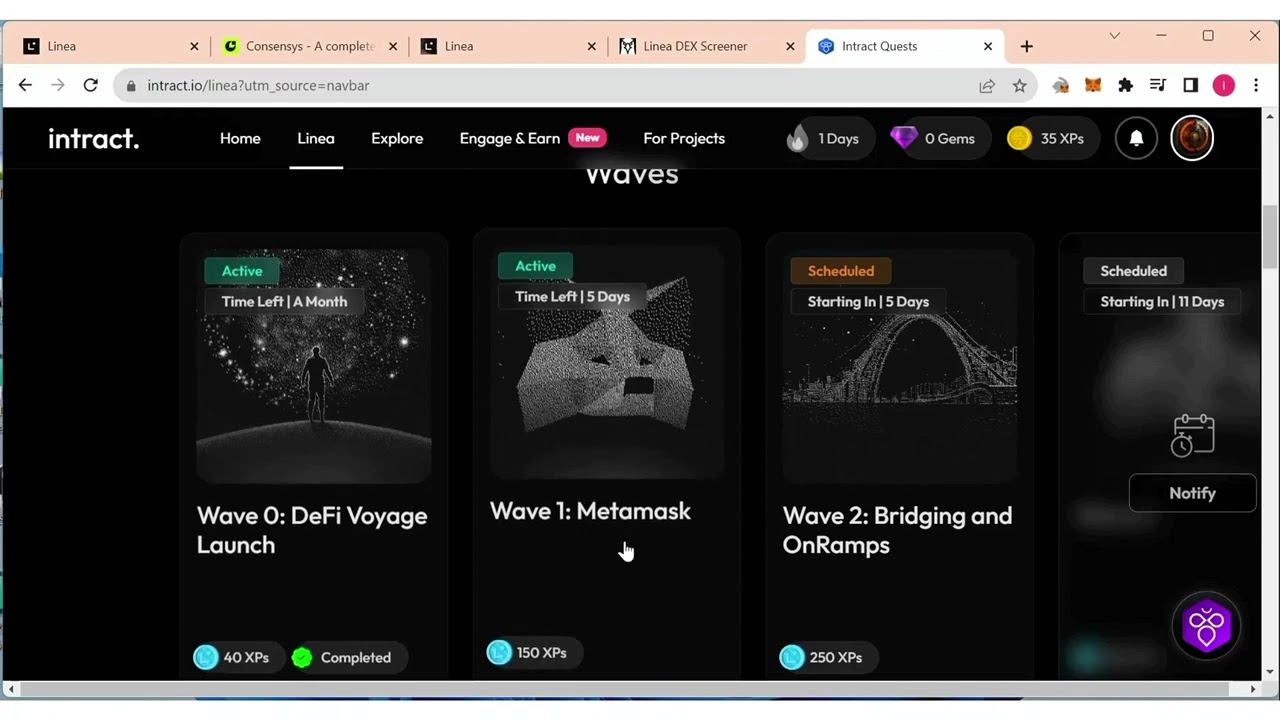Image resolution: width=1280 pixels, height=720 pixels.
Task: Click the Notify button
Action: (x=1192, y=493)
